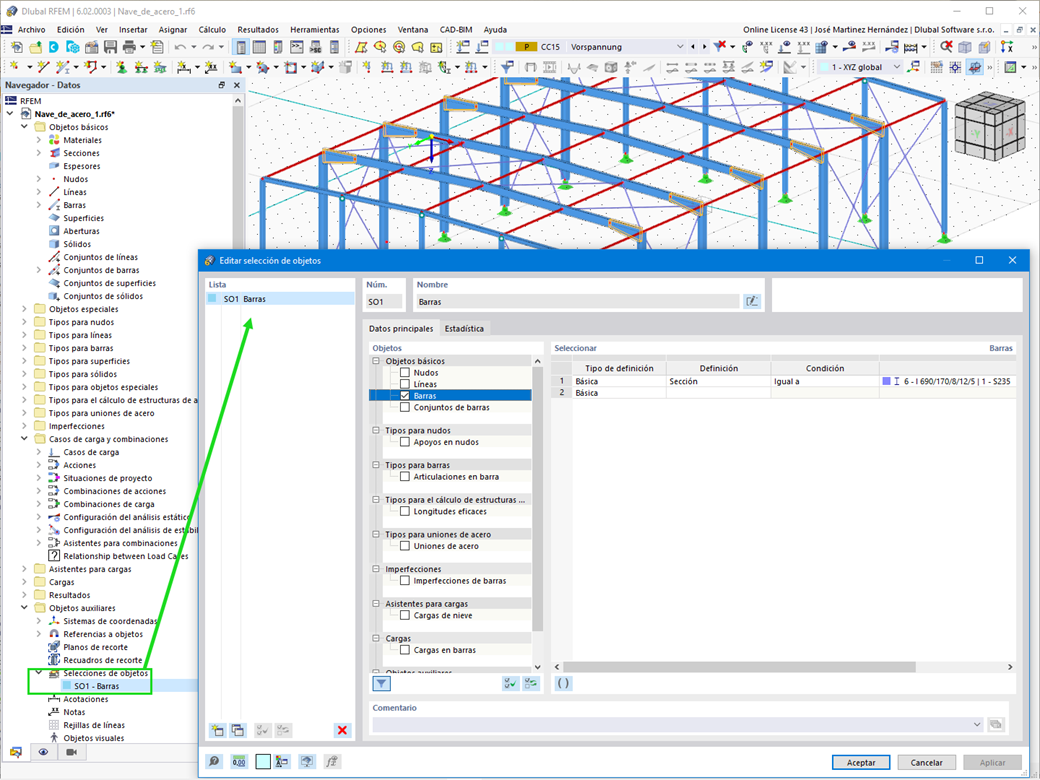
Task: Open the Vorspannung load case dropdown
Action: coord(679,47)
